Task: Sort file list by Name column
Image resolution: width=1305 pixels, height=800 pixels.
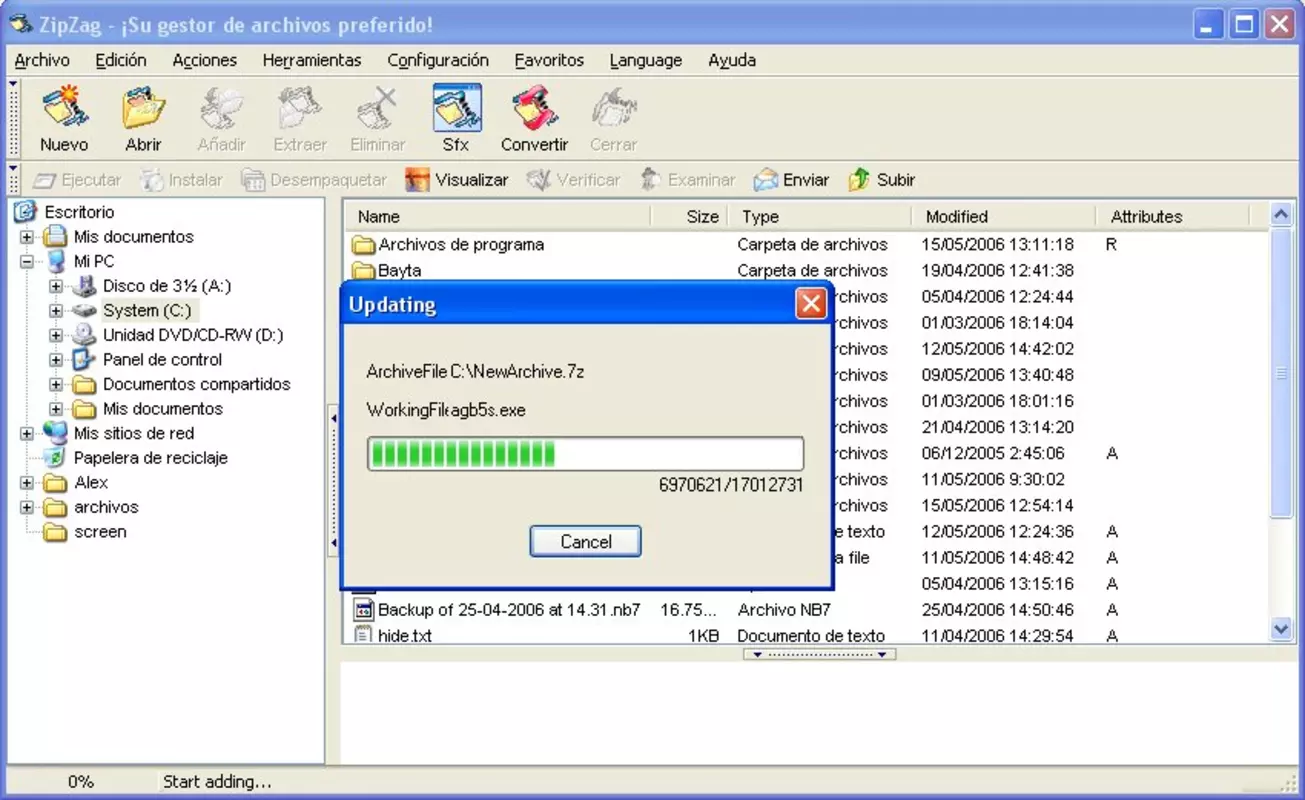Action: coord(496,216)
